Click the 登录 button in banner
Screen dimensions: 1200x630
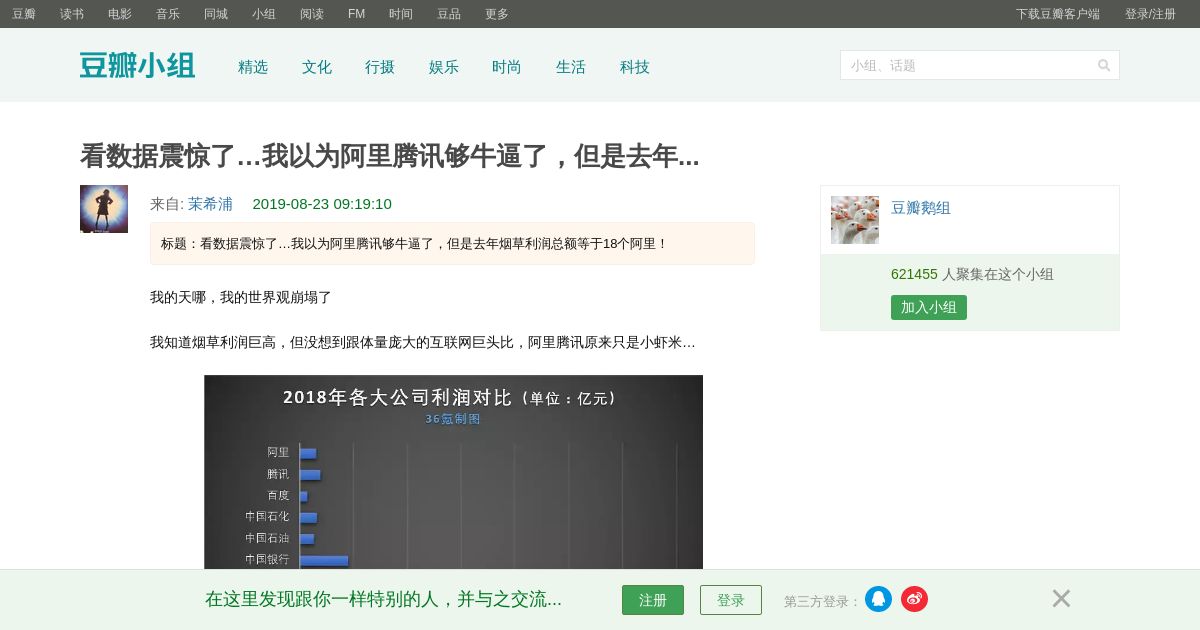click(x=731, y=600)
